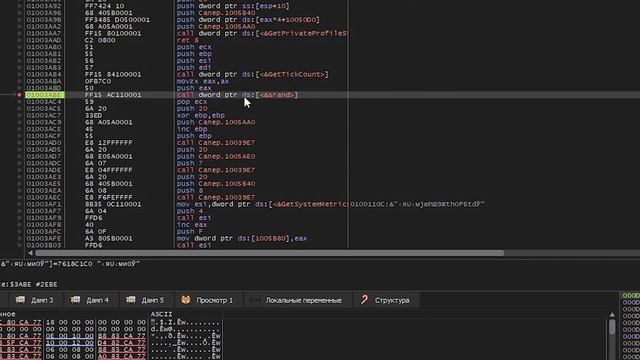Select bytes 'E8 12FFFFFF'
This screenshot has width=640, height=360.
coord(109,143)
